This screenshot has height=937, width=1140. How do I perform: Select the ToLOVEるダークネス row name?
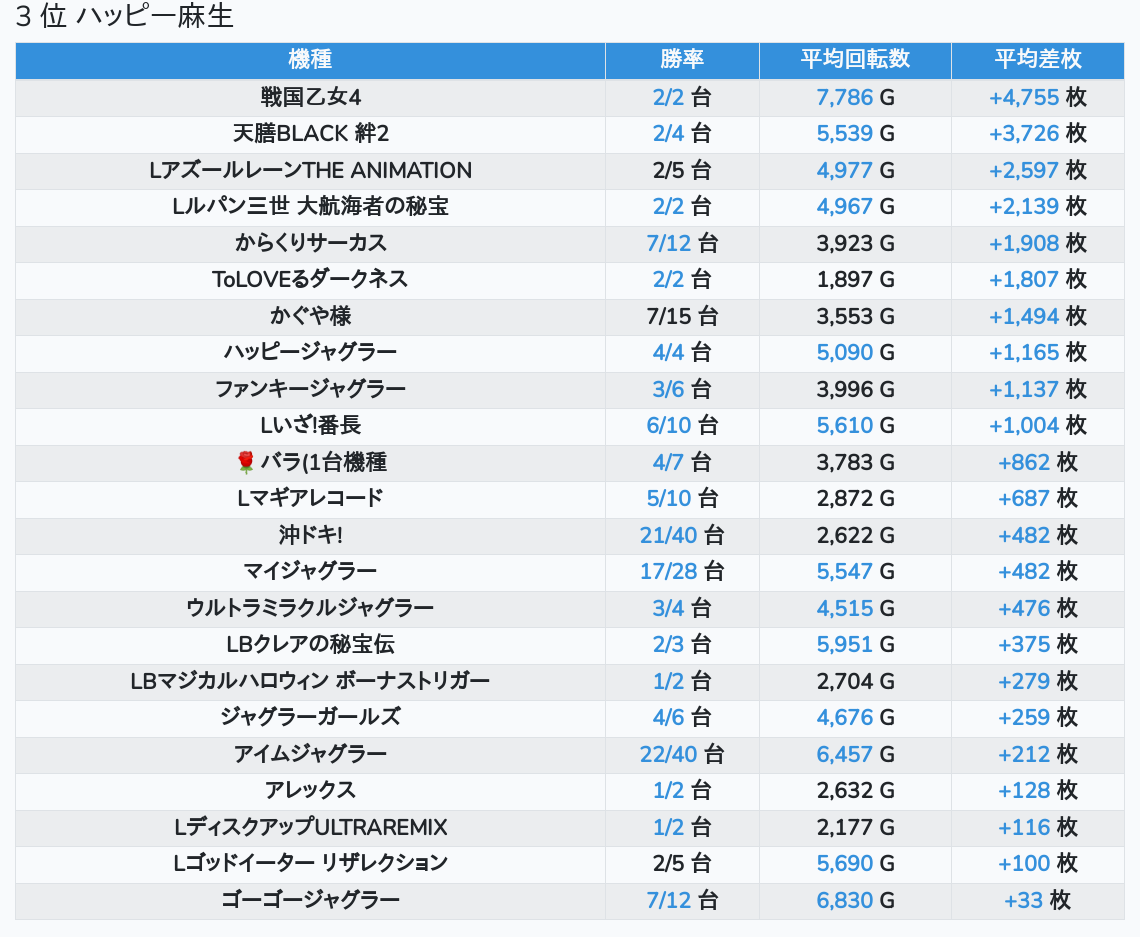tap(310, 279)
